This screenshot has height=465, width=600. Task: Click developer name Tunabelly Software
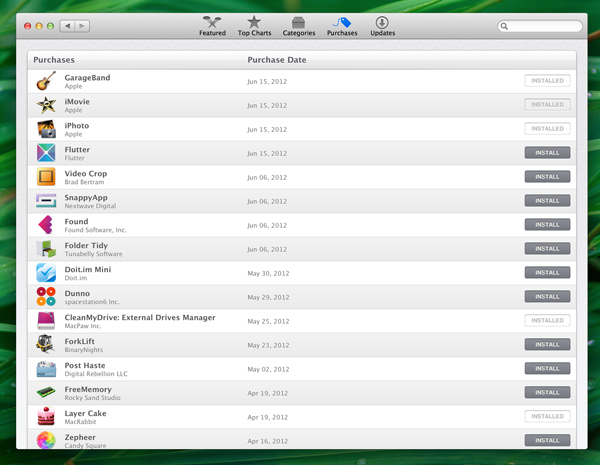(x=93, y=254)
